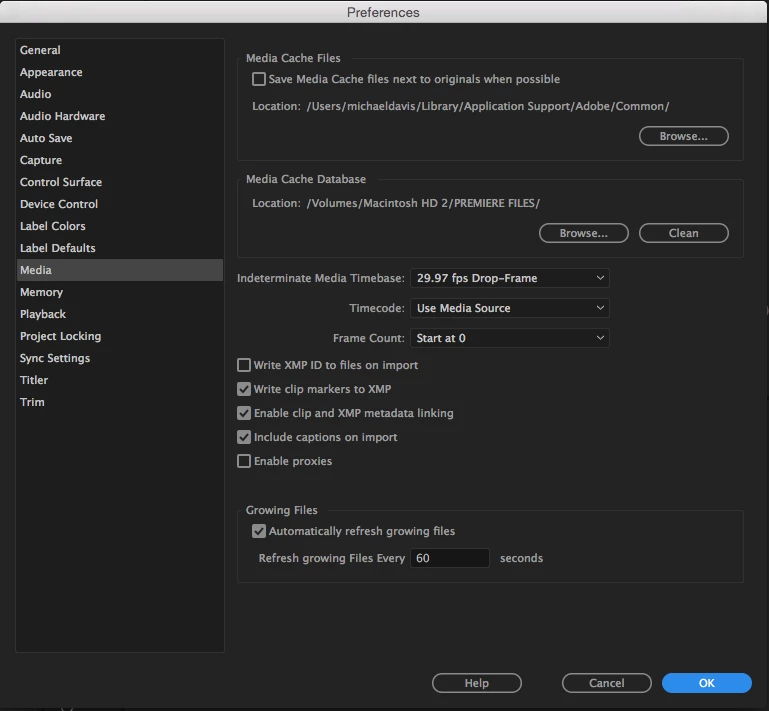The image size is (769, 711).
Task: Uncheck Write clip markers to XMP
Action: (x=244, y=389)
